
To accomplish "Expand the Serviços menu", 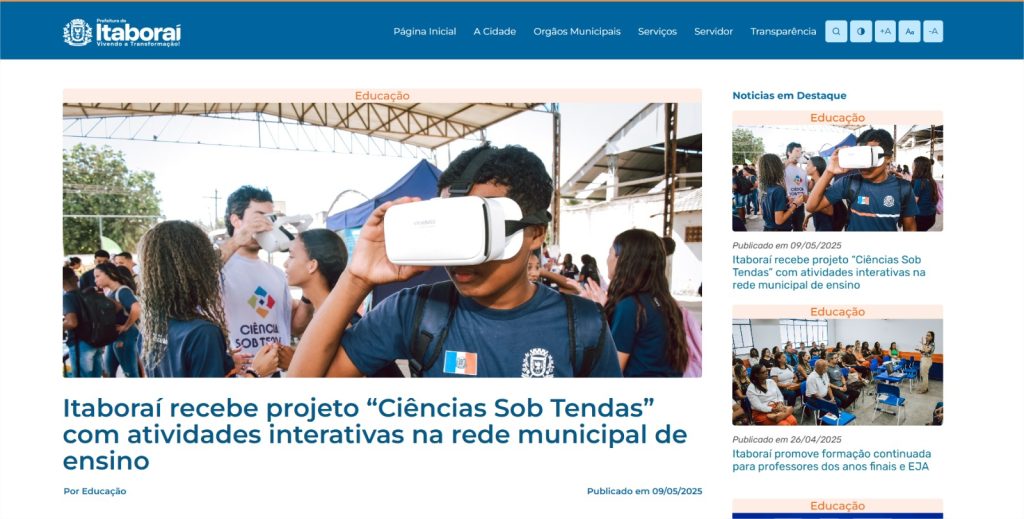I will [x=657, y=31].
